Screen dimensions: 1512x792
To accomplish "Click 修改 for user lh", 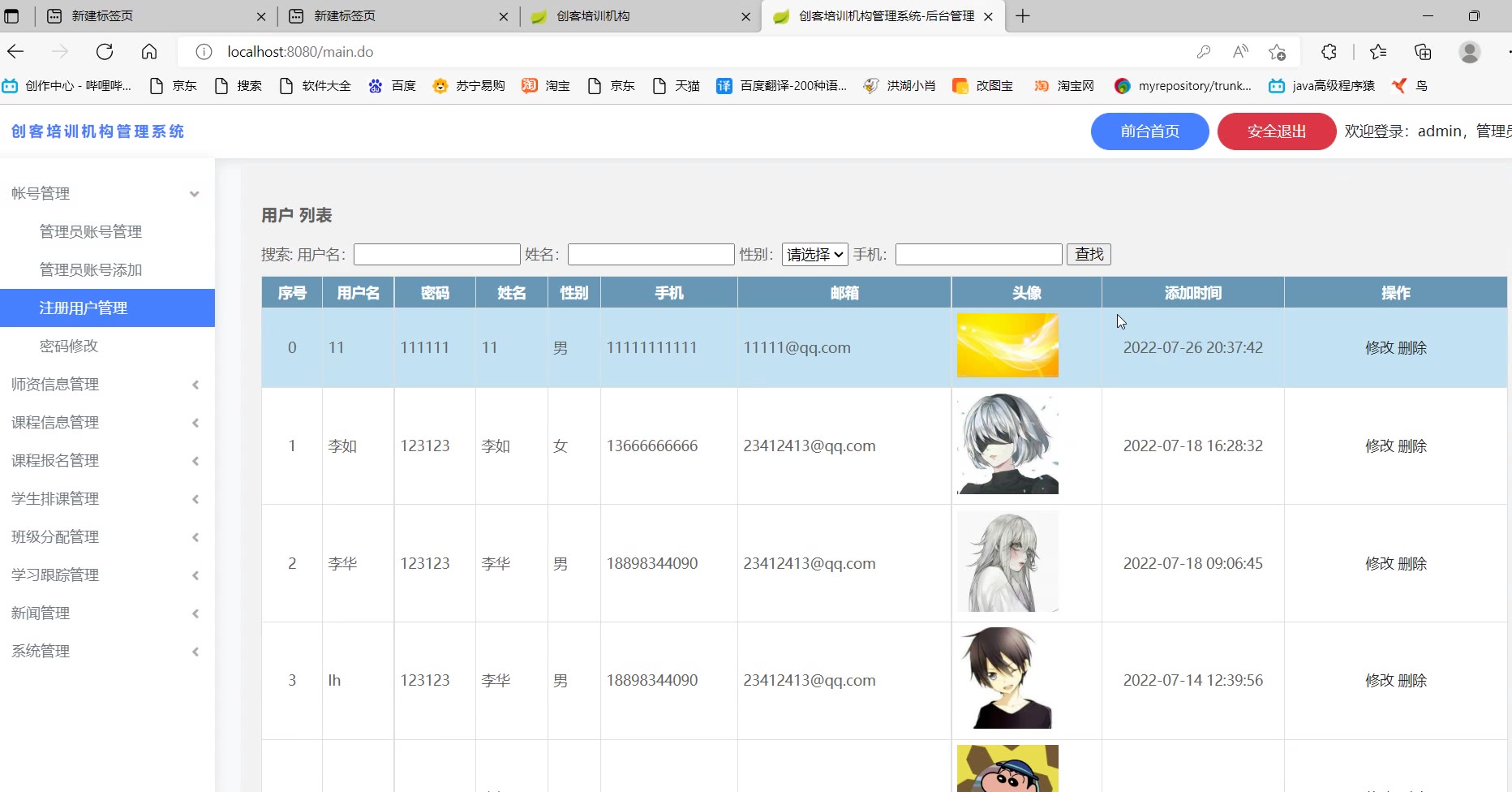I will pyautogui.click(x=1379, y=681).
